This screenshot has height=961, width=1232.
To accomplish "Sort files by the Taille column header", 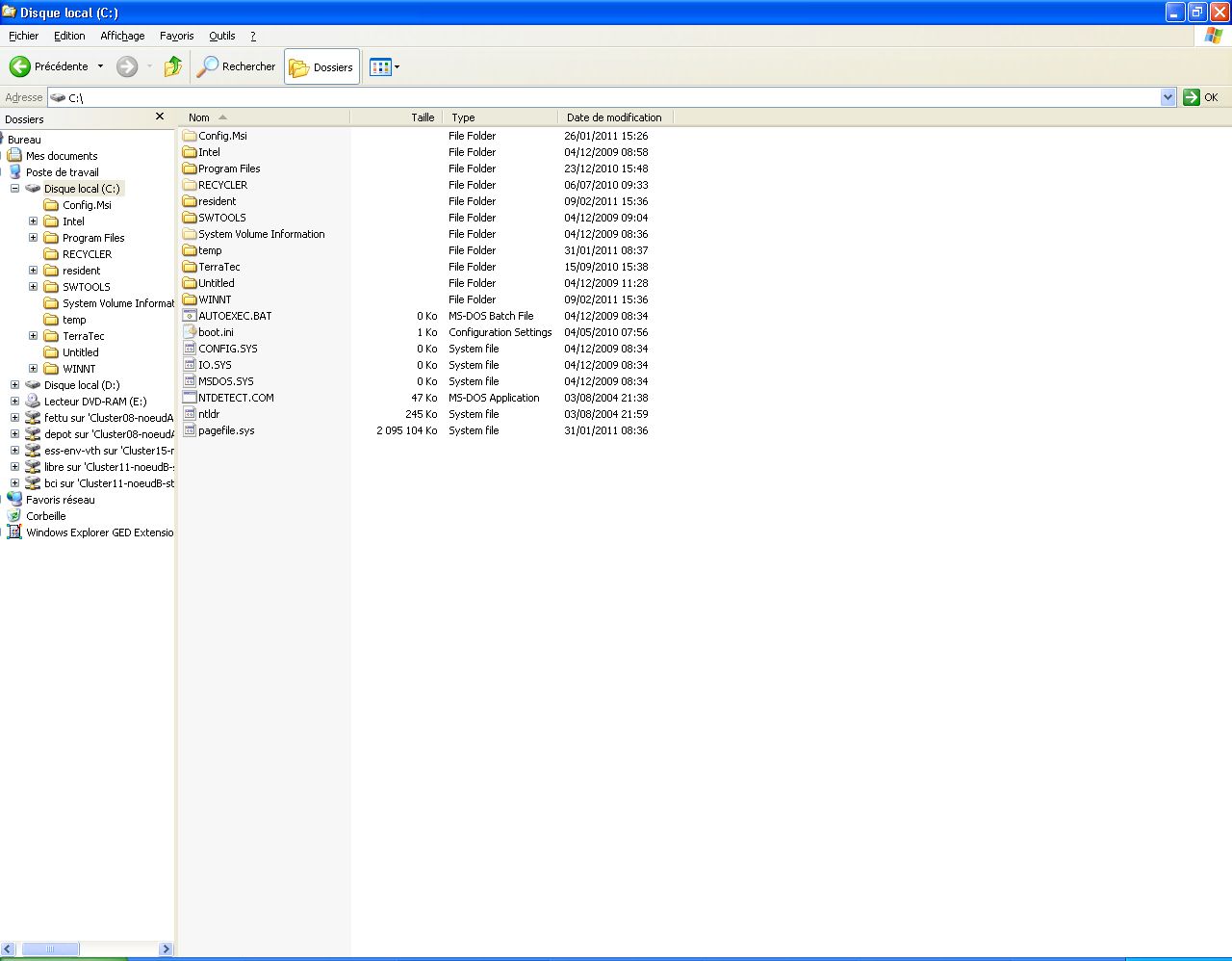I will click(x=396, y=117).
